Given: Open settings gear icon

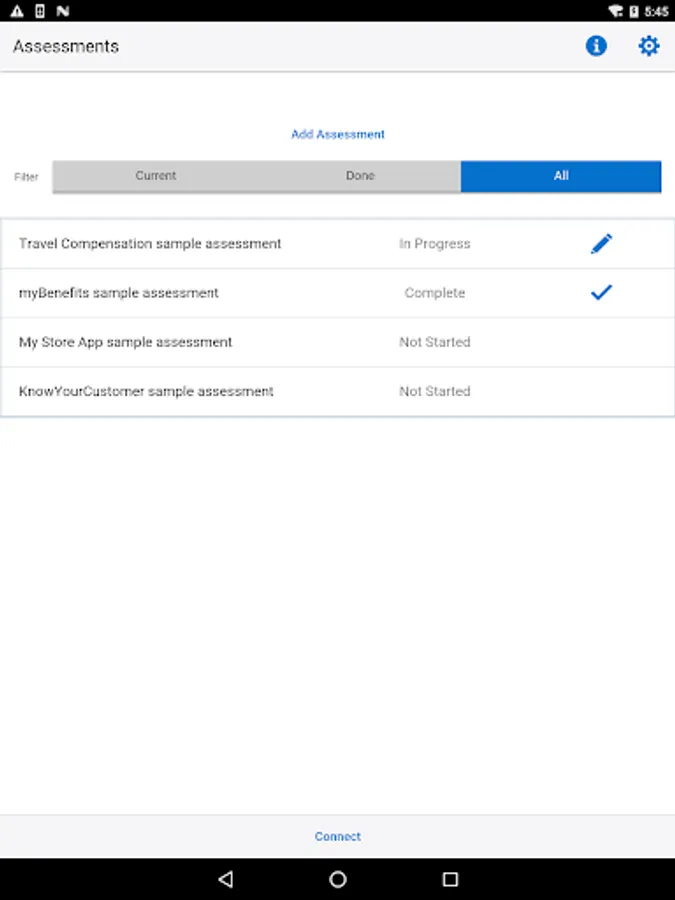Looking at the screenshot, I should [649, 46].
